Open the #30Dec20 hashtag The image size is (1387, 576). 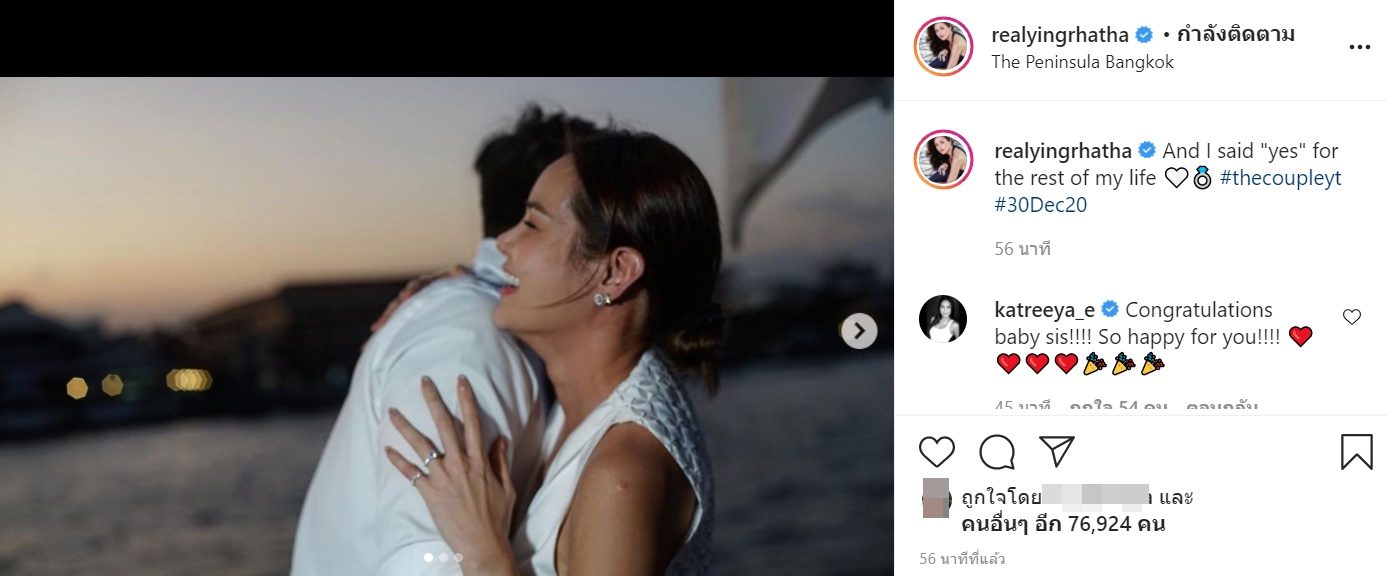point(1040,205)
